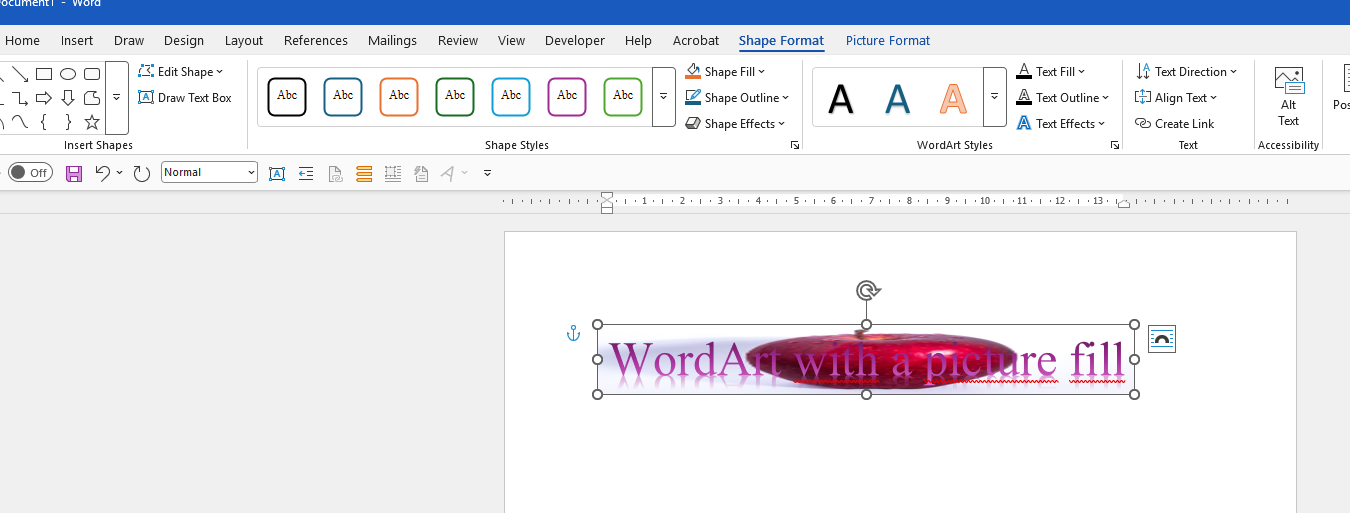Click the Alt Text button
The image size is (1350, 513).
pyautogui.click(x=1288, y=97)
